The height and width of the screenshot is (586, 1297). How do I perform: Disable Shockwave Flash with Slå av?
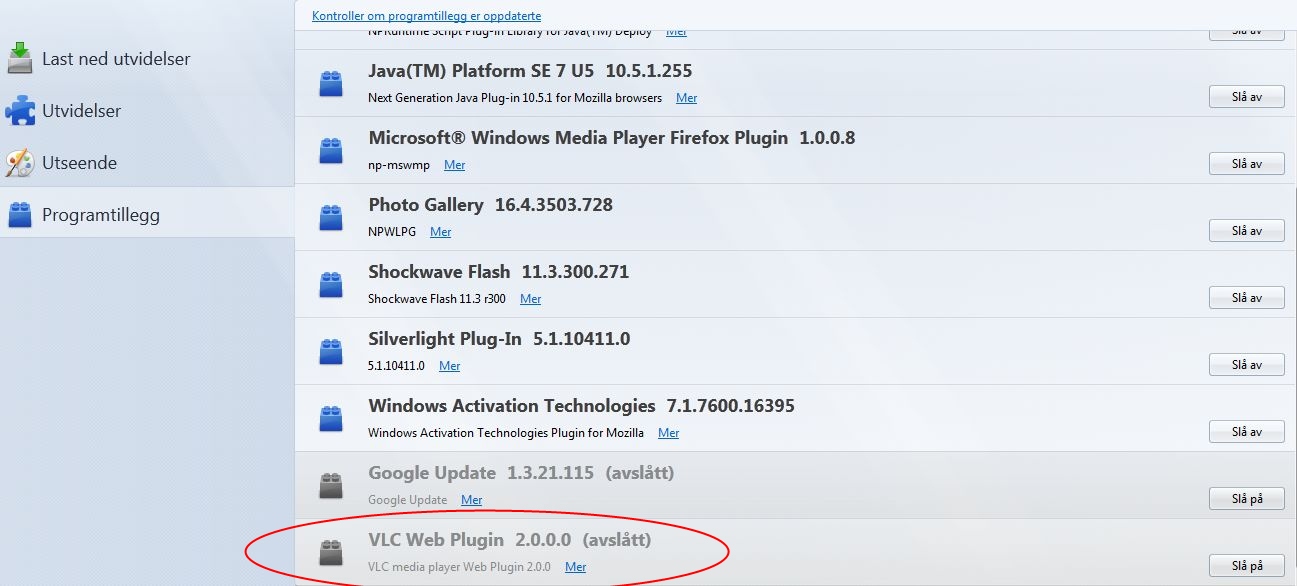tap(1247, 297)
